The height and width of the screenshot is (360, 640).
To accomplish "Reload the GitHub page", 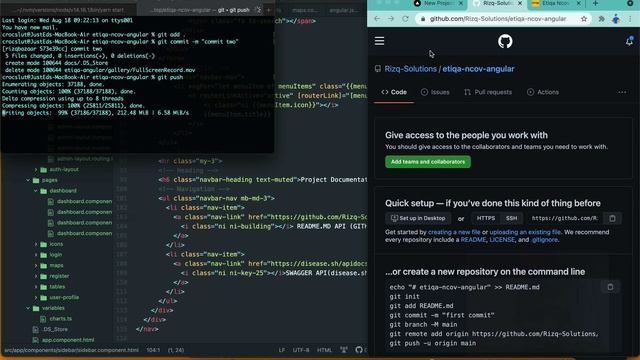I will click(405, 19).
